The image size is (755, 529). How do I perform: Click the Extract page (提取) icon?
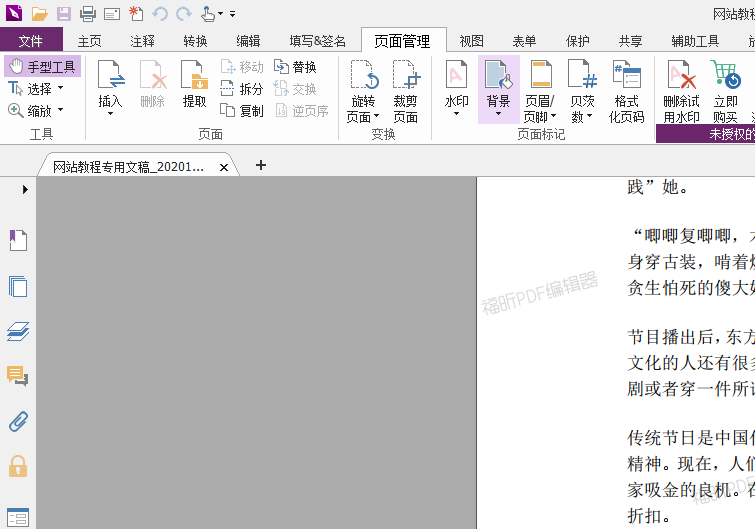(x=194, y=84)
